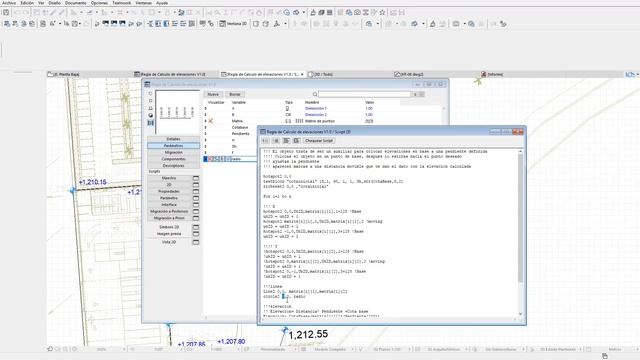Click the red X on Matriz row
This screenshot has width=640, height=360.
click(211, 121)
